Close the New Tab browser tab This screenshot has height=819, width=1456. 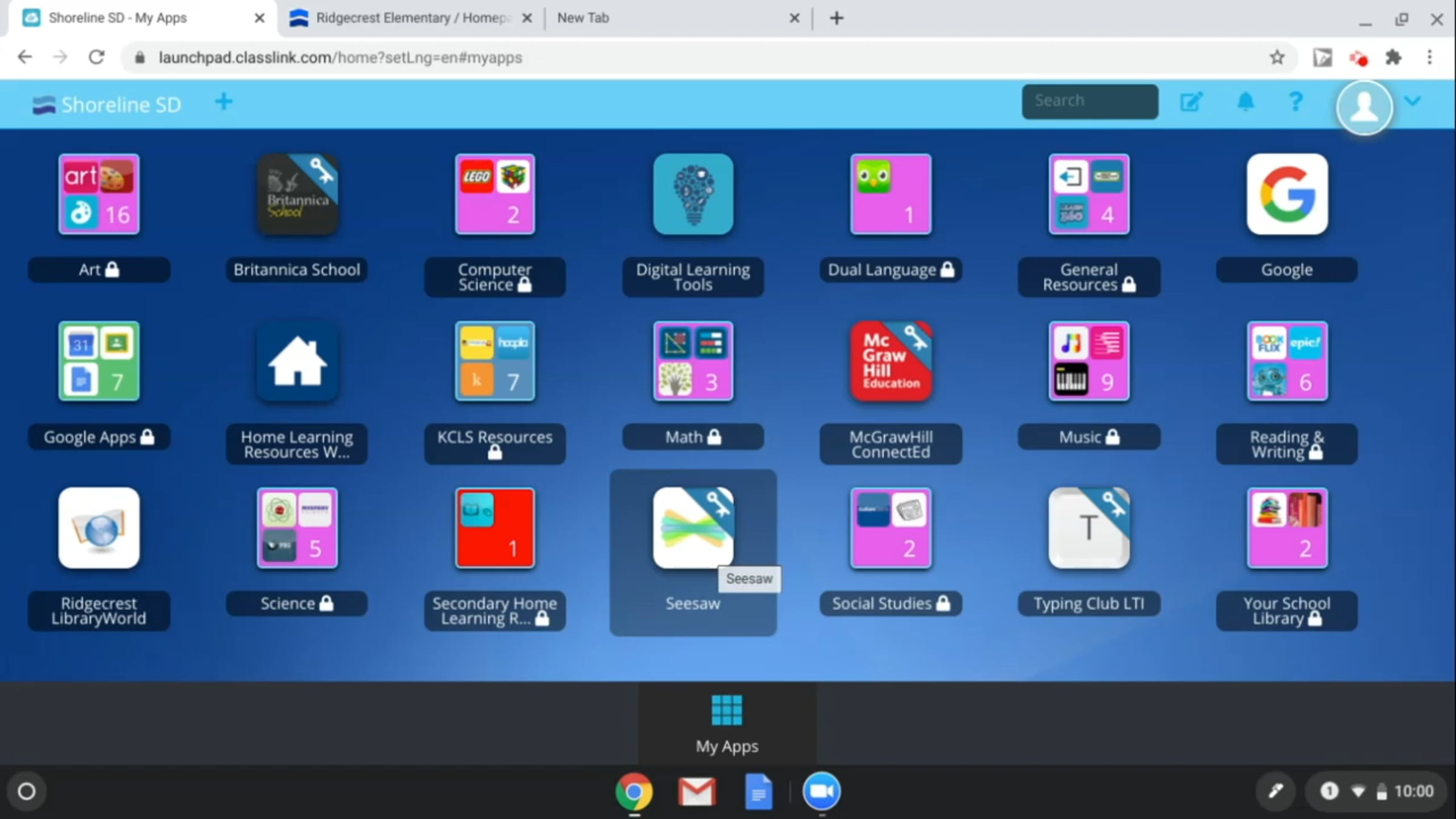coord(794,18)
